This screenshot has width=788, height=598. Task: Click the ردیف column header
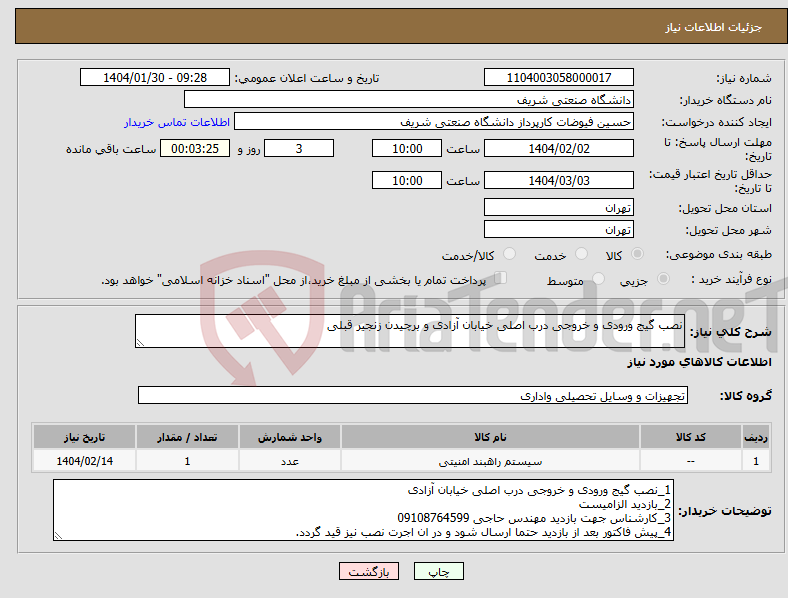756,437
